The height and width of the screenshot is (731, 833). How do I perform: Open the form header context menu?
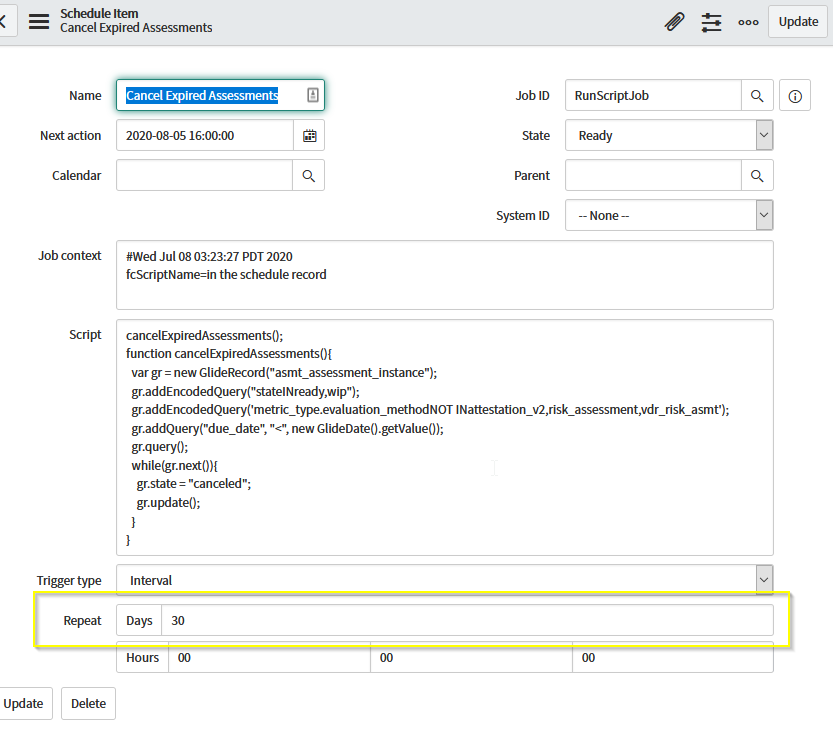38,21
